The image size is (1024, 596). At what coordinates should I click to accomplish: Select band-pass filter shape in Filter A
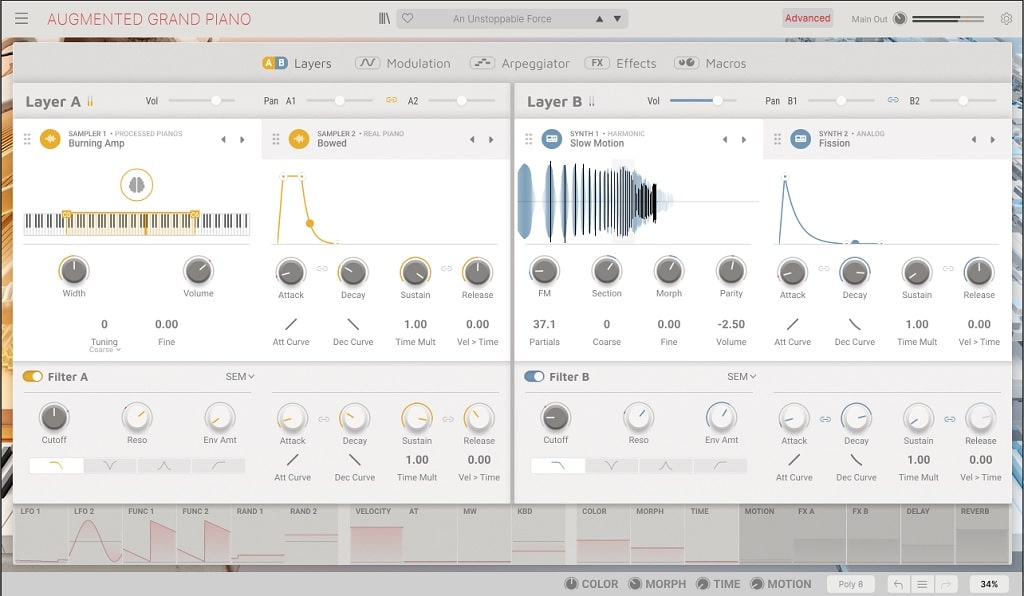164,465
